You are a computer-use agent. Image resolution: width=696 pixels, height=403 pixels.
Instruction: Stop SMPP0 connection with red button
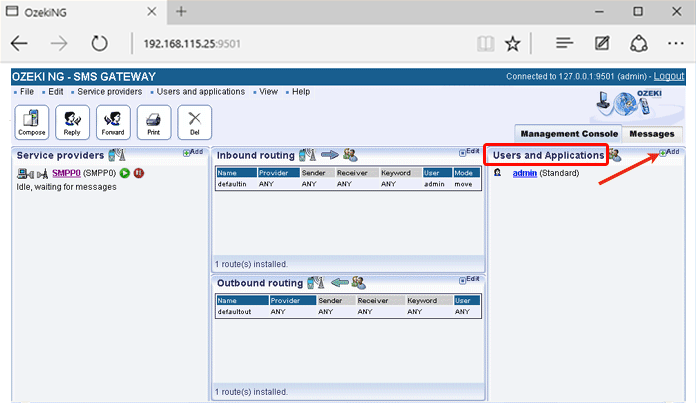click(138, 173)
